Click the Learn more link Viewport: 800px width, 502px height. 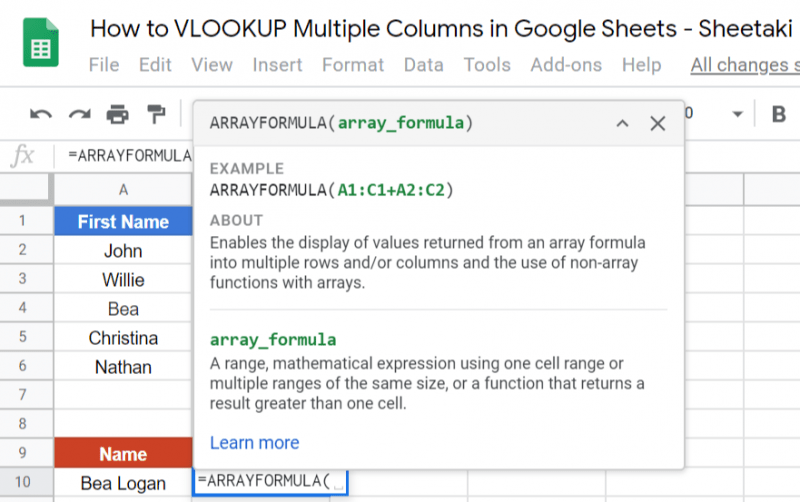coord(254,442)
